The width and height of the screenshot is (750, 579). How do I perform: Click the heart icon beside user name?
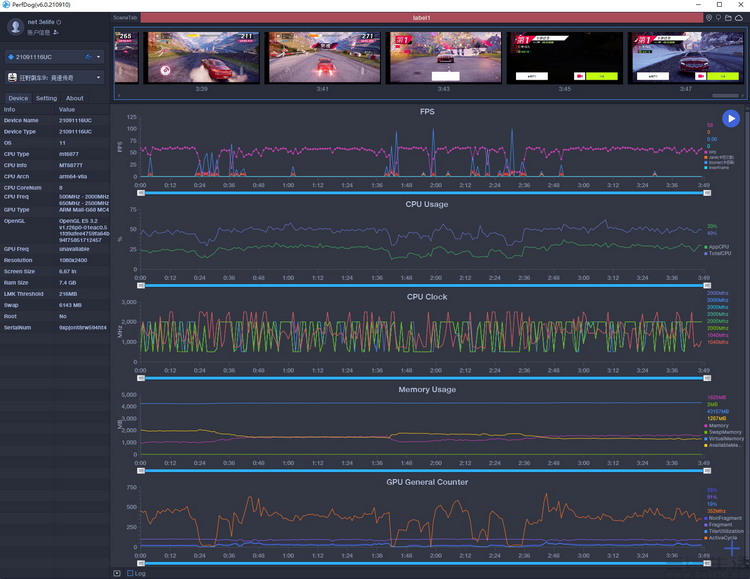coord(59,22)
